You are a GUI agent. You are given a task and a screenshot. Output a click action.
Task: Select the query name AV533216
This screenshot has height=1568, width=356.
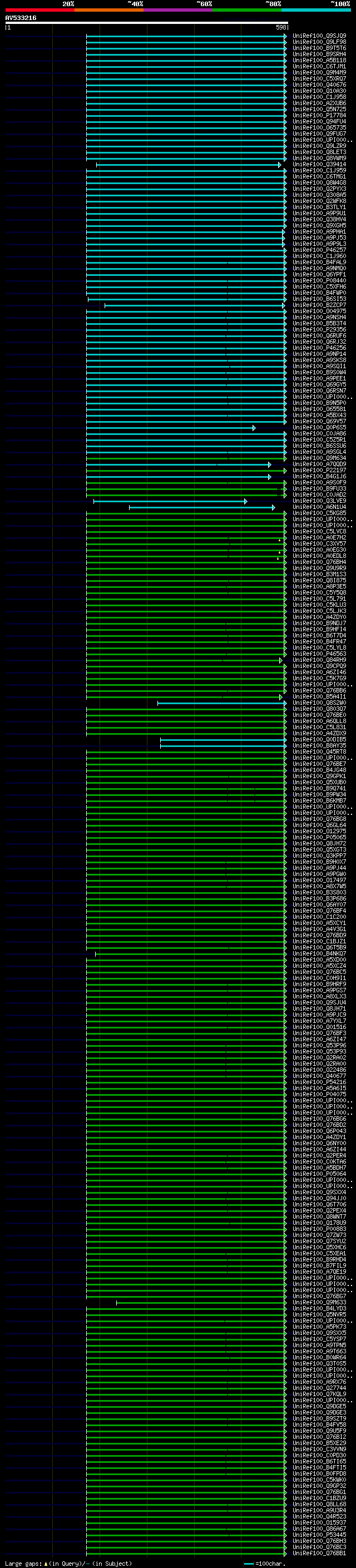21,18
